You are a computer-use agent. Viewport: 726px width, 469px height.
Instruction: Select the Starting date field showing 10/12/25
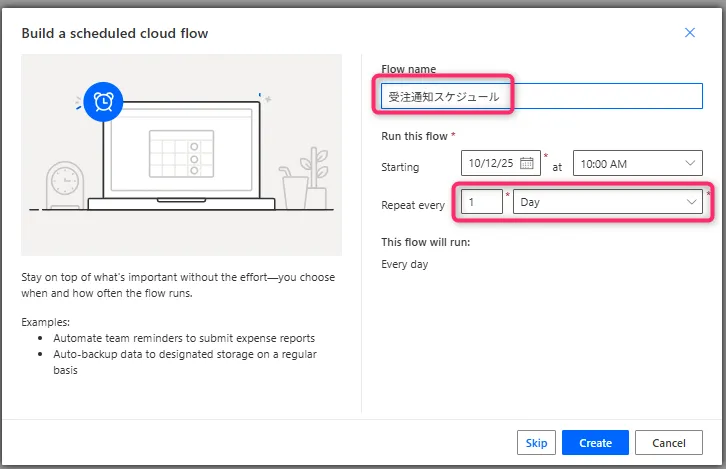coord(490,164)
